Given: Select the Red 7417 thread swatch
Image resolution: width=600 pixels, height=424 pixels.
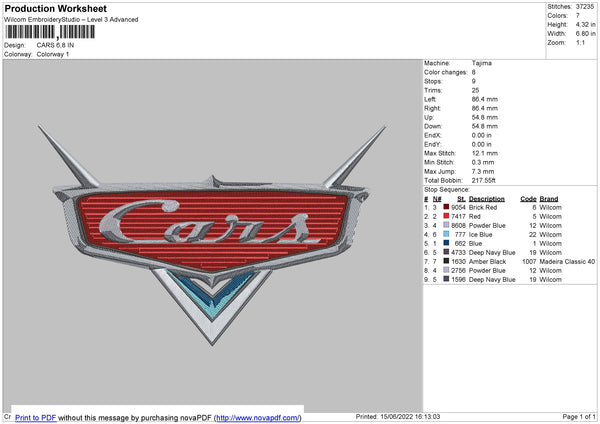Looking at the screenshot, I should tap(447, 217).
